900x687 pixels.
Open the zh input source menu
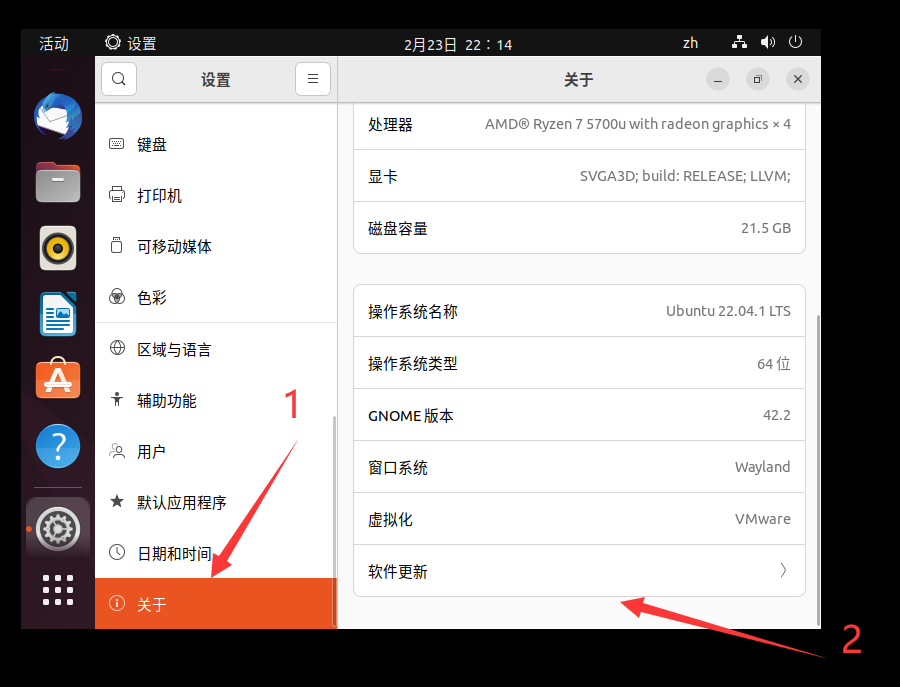click(690, 43)
